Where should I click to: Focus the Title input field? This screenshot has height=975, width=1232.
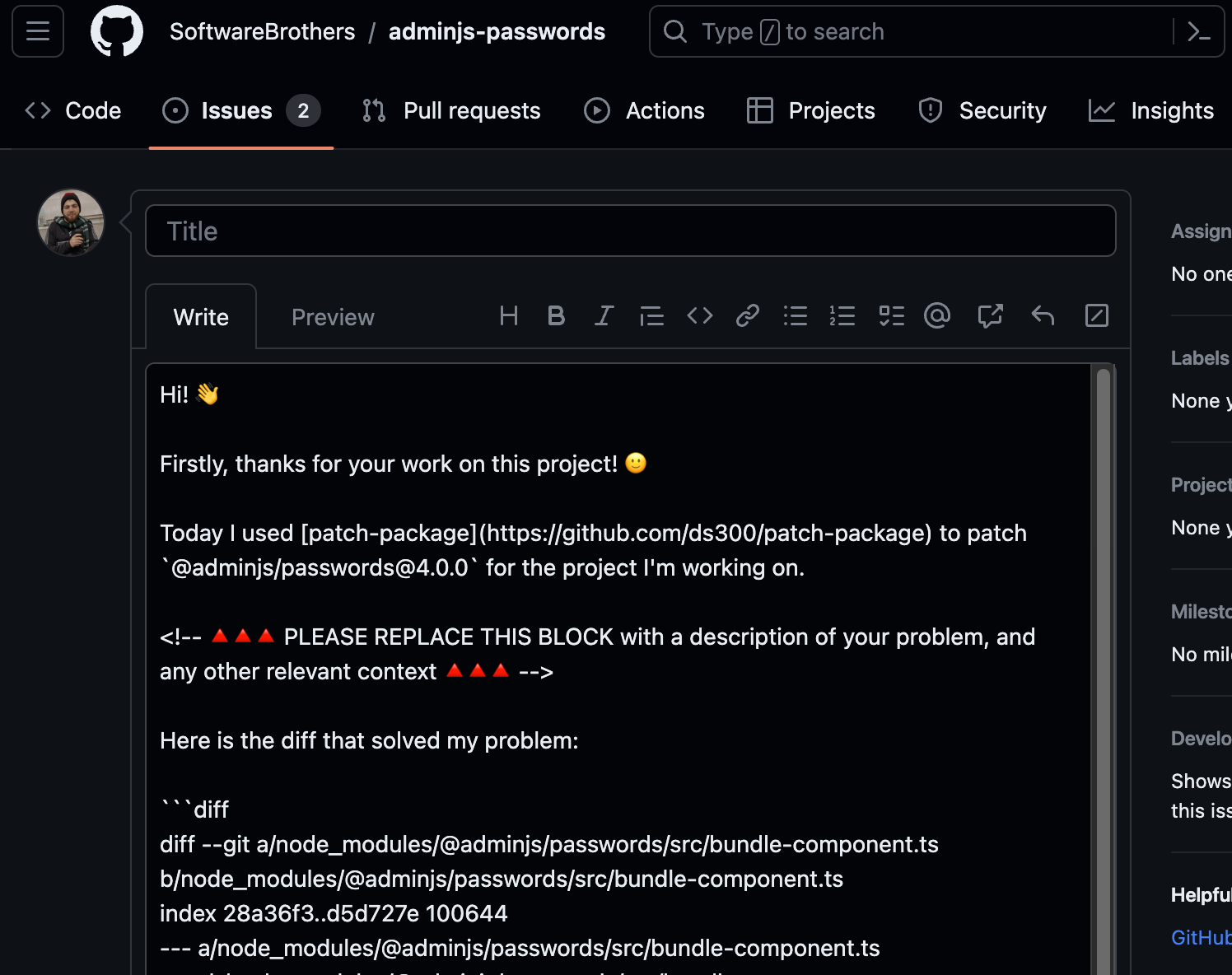[x=631, y=231]
